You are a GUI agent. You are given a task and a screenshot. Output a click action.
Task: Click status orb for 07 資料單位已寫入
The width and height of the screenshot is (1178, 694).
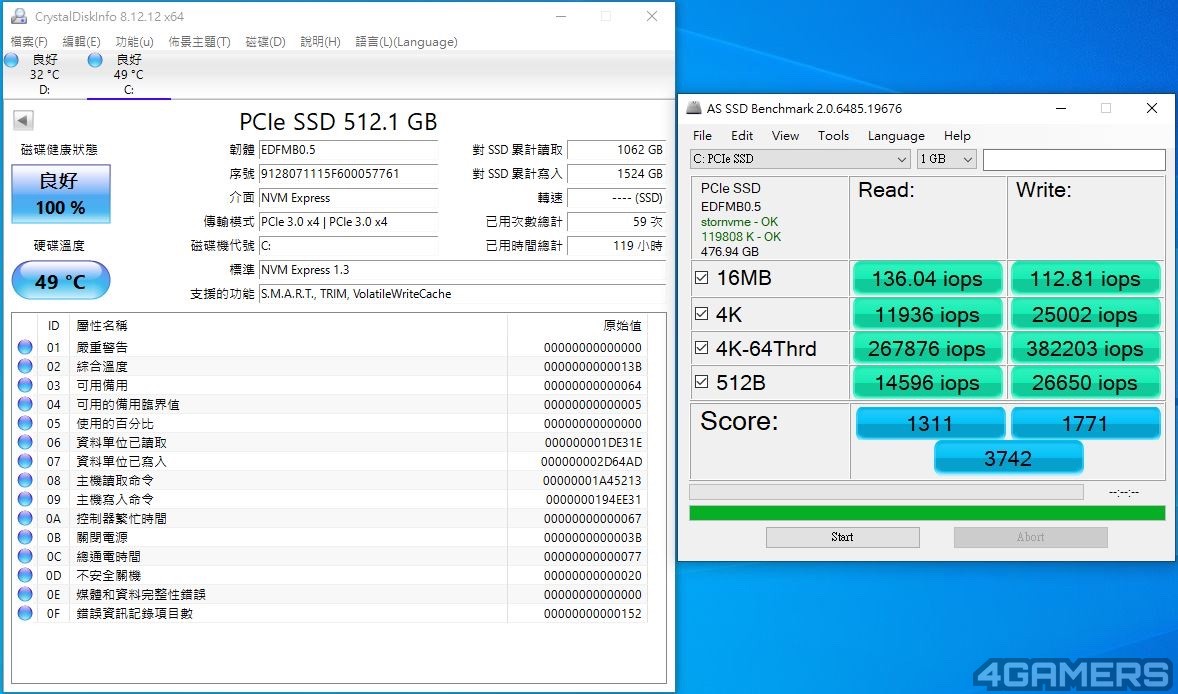pyautogui.click(x=25, y=461)
